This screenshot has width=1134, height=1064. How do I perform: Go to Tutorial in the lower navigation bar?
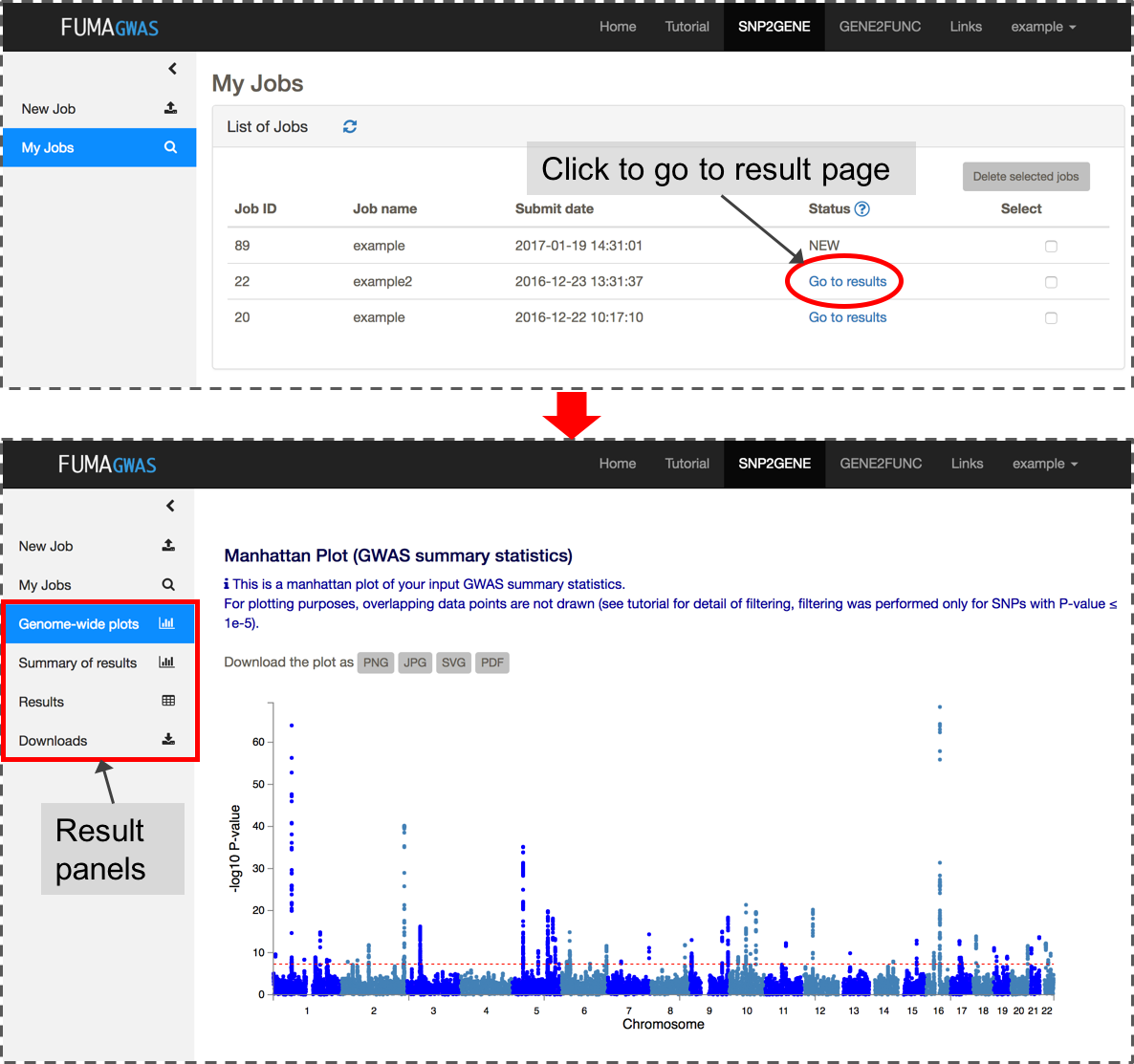(687, 464)
